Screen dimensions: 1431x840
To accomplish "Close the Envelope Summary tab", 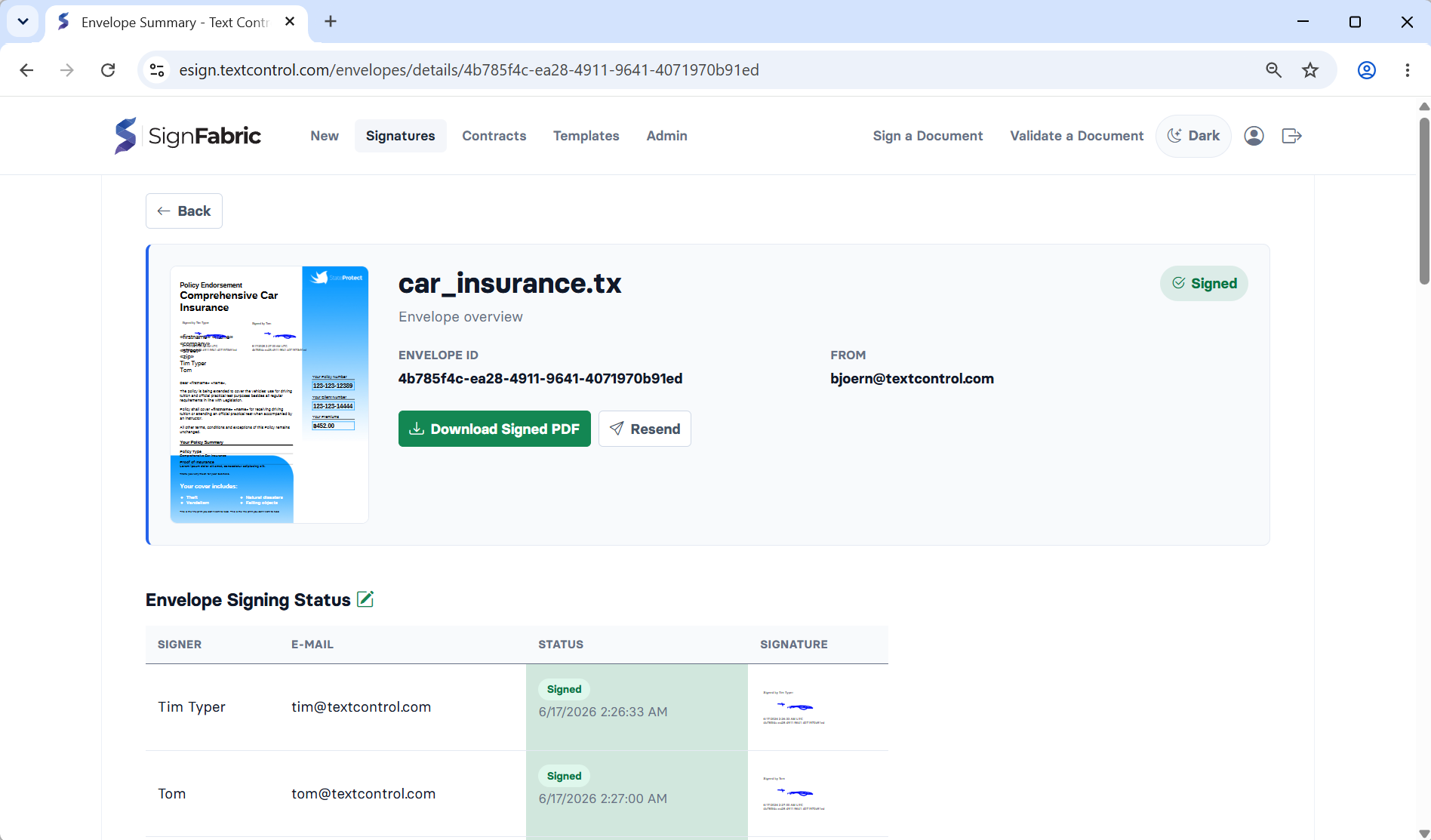I will point(290,22).
